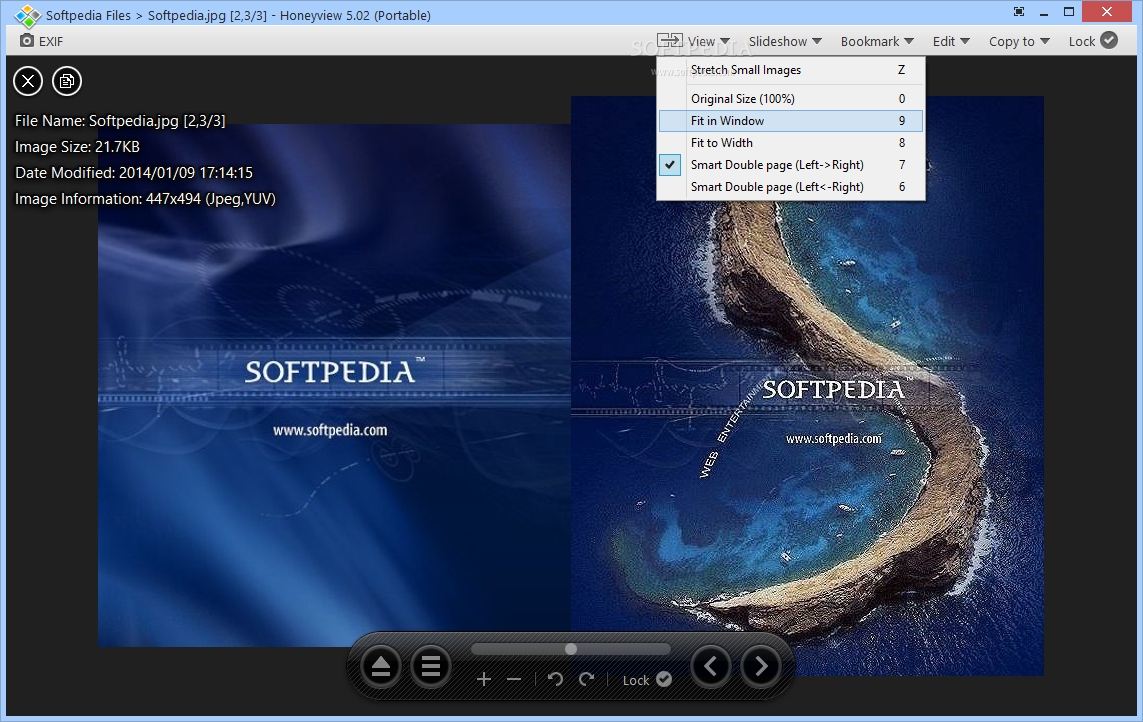Click the double page view icon
The width and height of the screenshot is (1143, 722).
point(669,40)
